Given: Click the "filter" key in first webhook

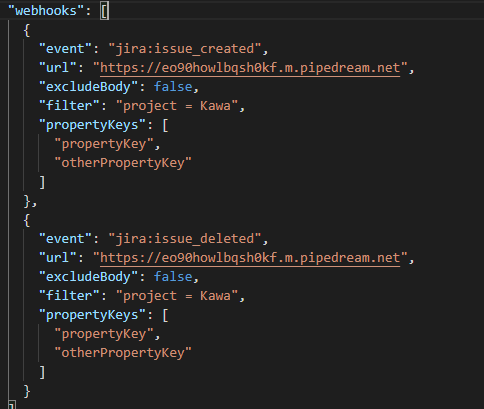Looking at the screenshot, I should click(69, 106).
